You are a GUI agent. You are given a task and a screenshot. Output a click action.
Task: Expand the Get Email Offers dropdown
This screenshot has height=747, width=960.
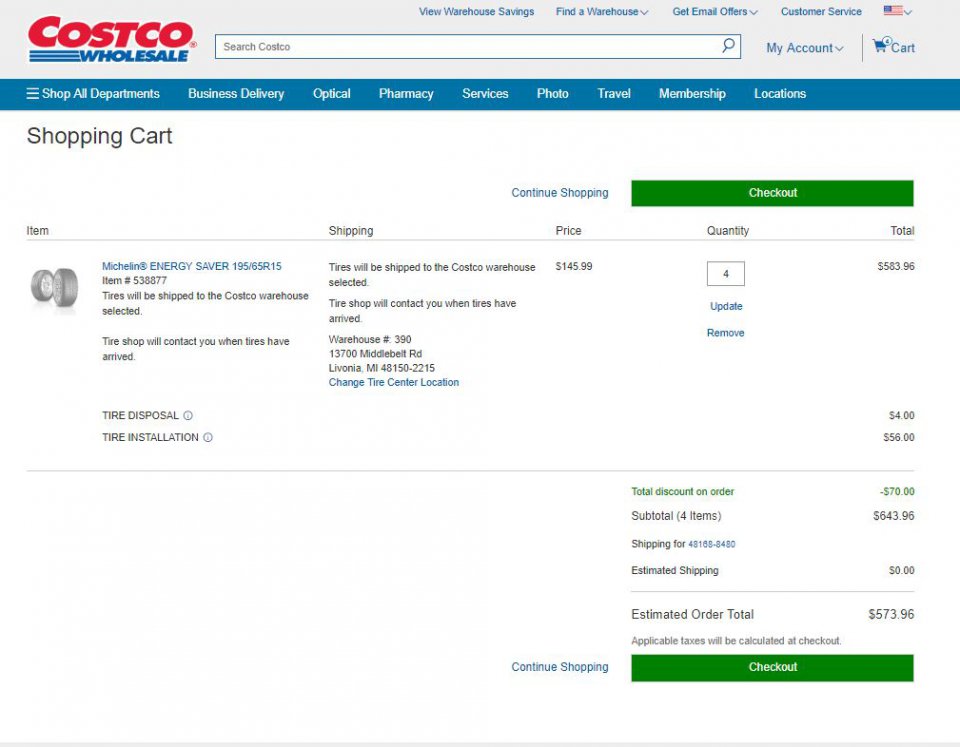pos(715,12)
